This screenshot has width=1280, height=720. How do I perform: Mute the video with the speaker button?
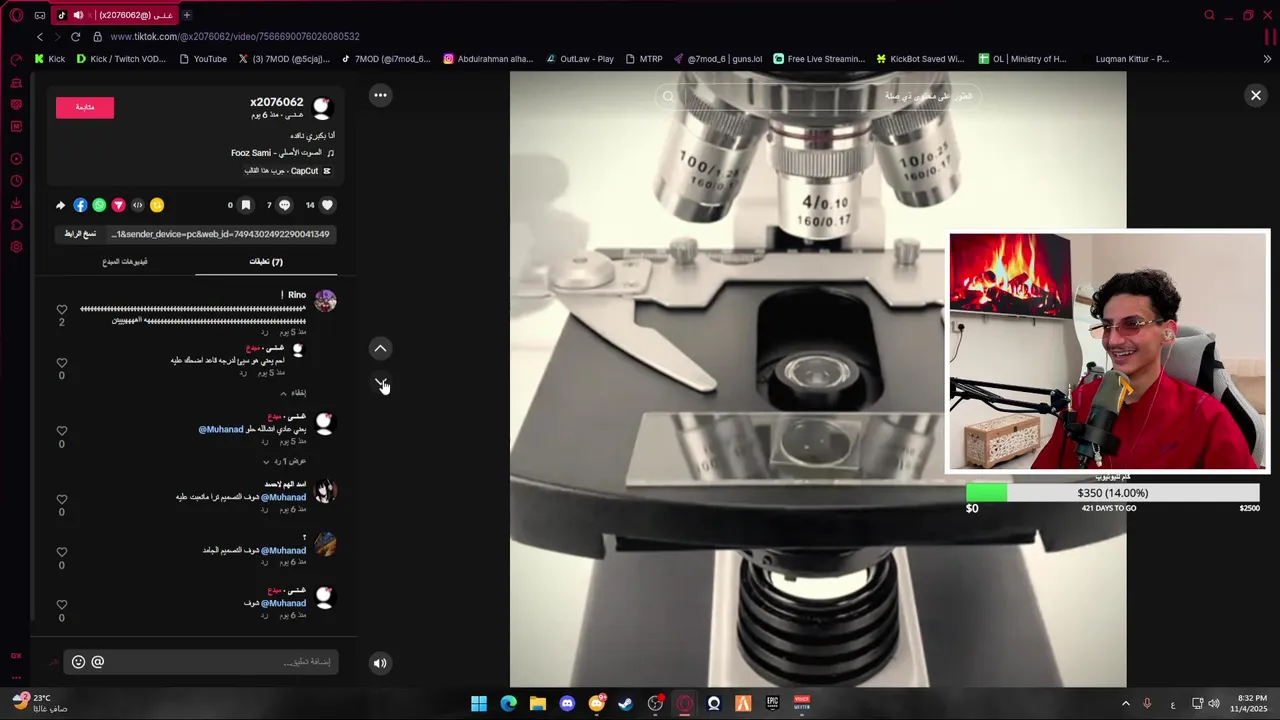pyautogui.click(x=380, y=662)
